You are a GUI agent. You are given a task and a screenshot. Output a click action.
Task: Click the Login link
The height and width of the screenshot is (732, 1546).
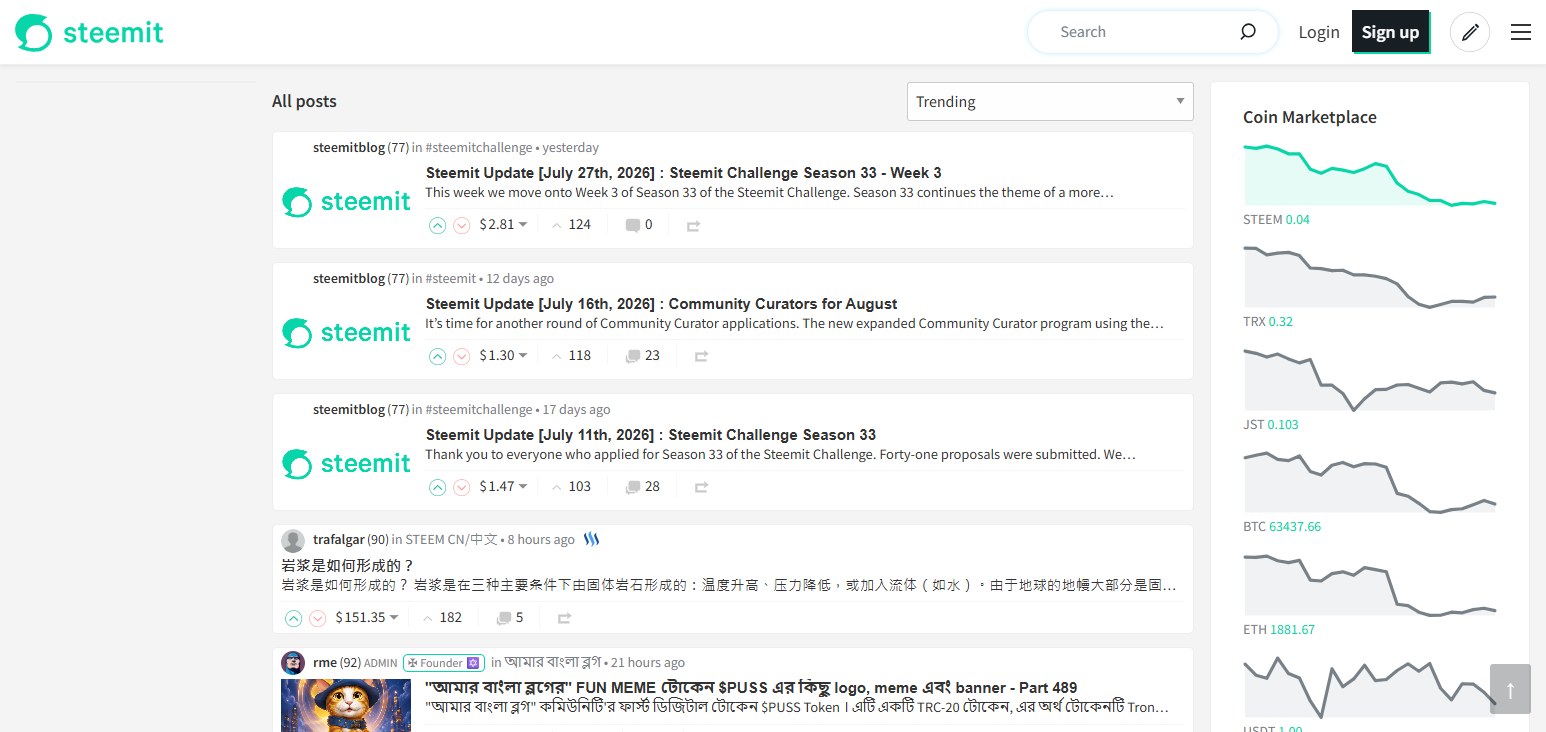pos(1319,32)
